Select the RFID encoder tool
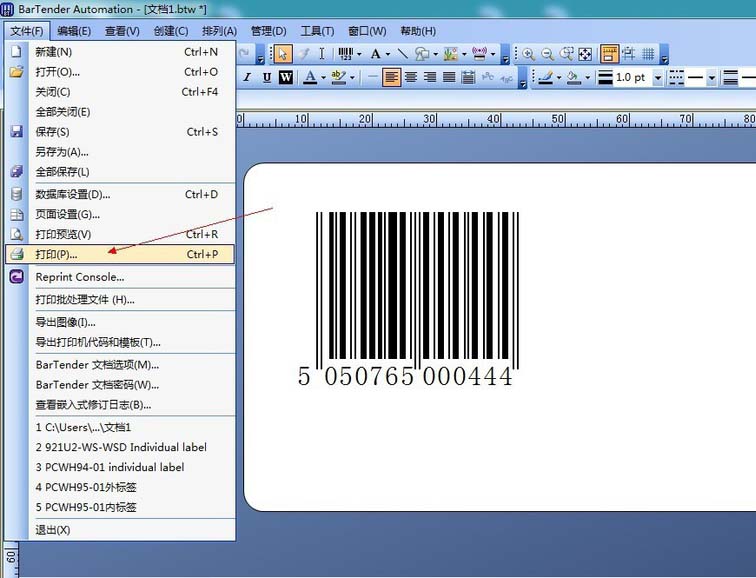Screen dimensions: 756x578 479,54
